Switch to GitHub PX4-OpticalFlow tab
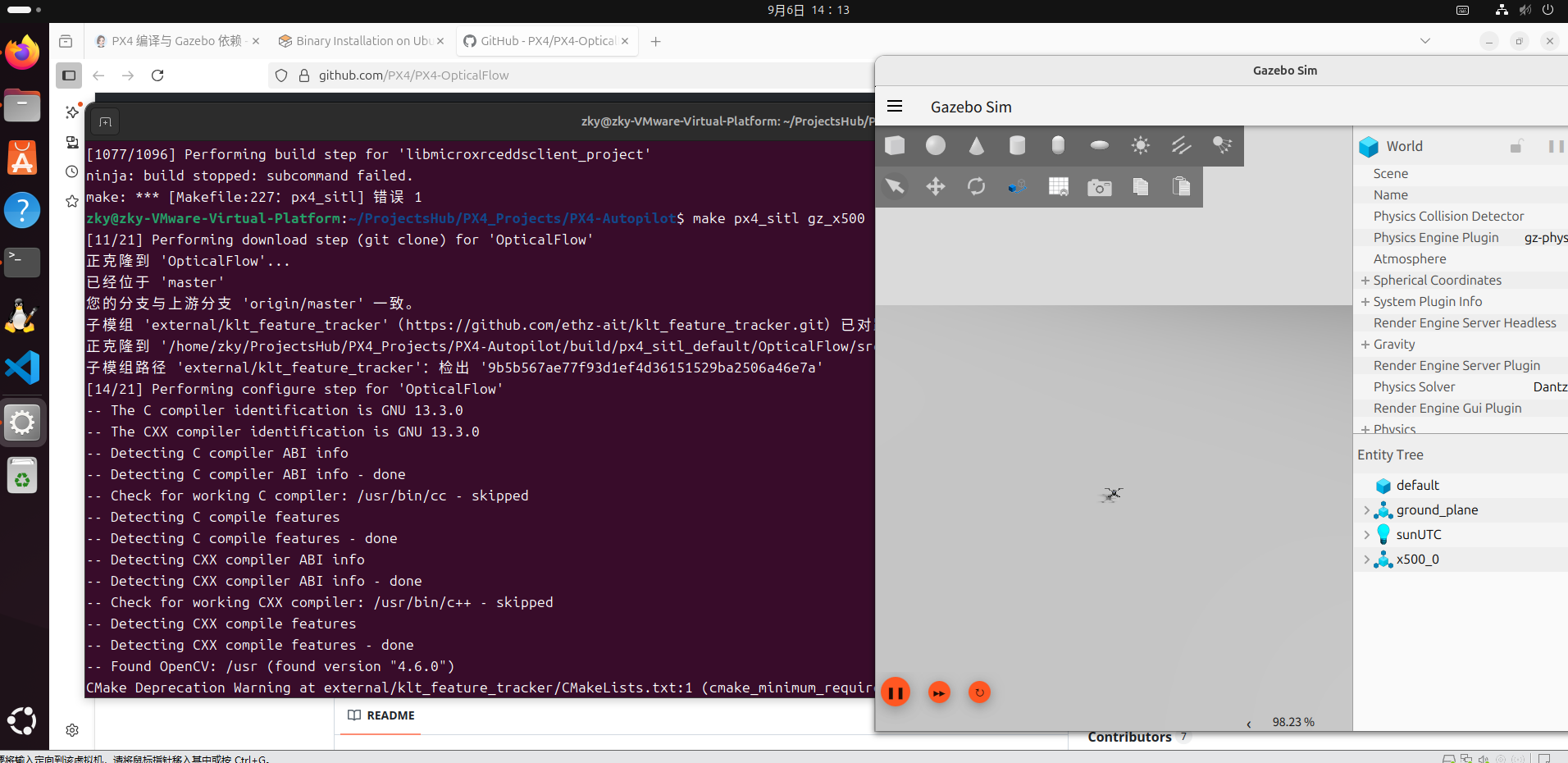 (546, 41)
